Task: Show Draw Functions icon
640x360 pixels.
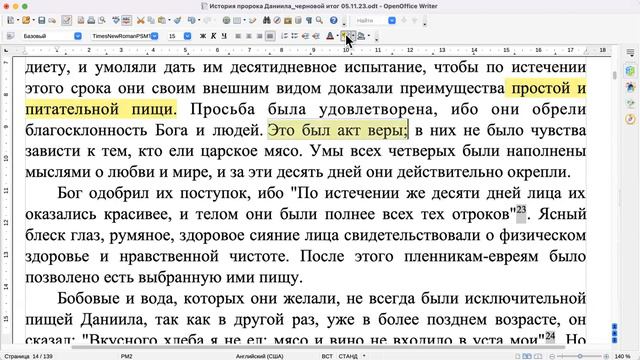Action: pyautogui.click(x=253, y=20)
